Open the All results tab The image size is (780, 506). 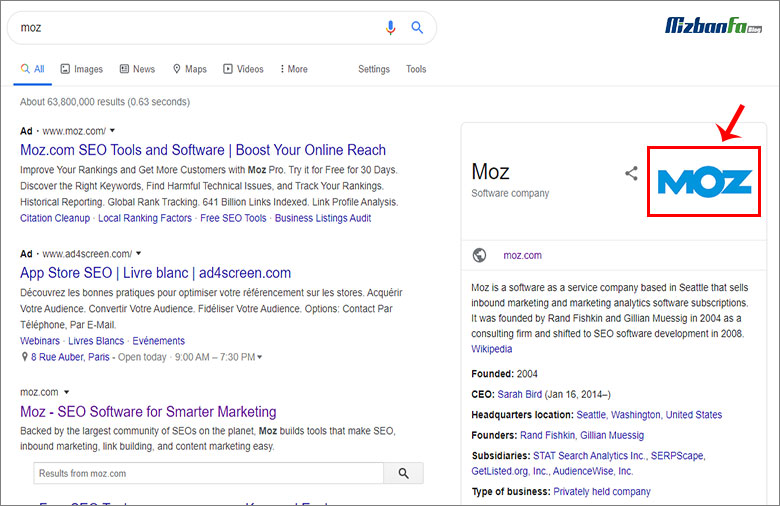33,69
